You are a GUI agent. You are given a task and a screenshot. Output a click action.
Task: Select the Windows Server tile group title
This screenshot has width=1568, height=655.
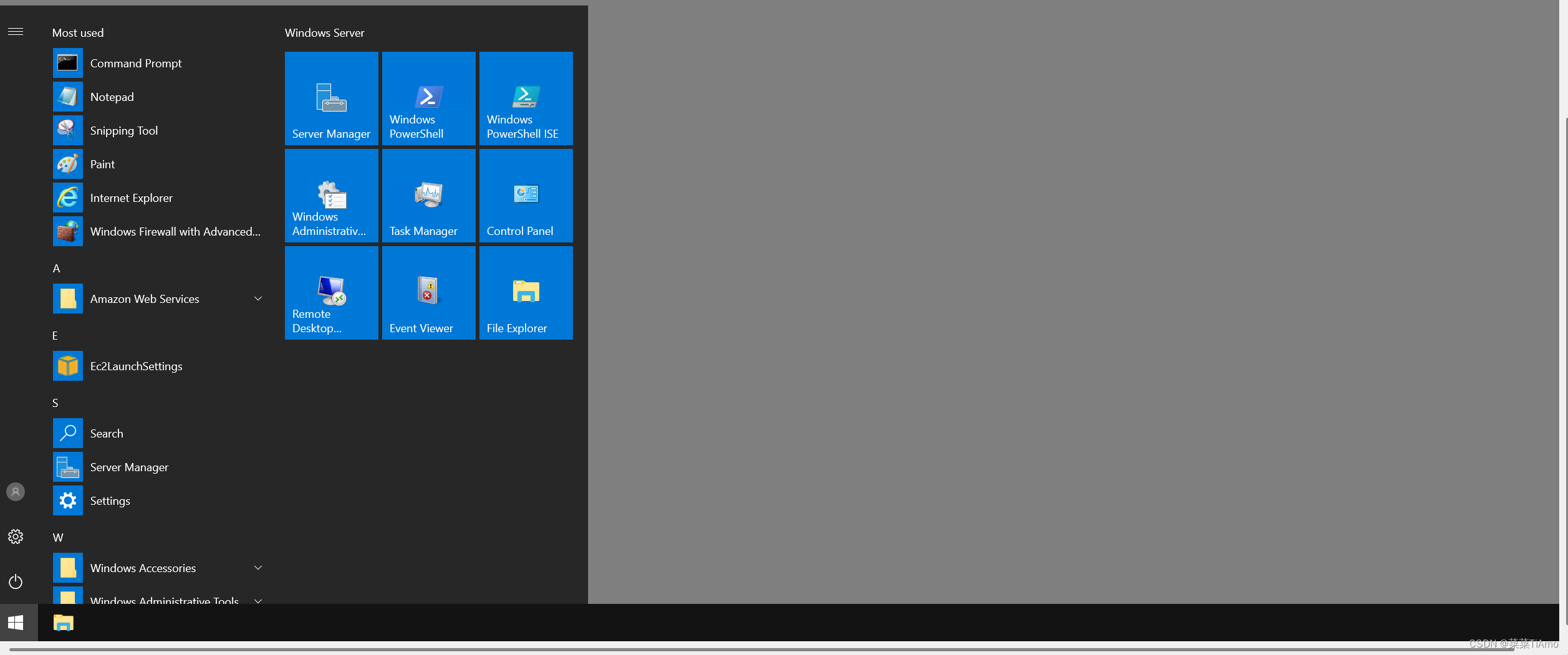(324, 32)
